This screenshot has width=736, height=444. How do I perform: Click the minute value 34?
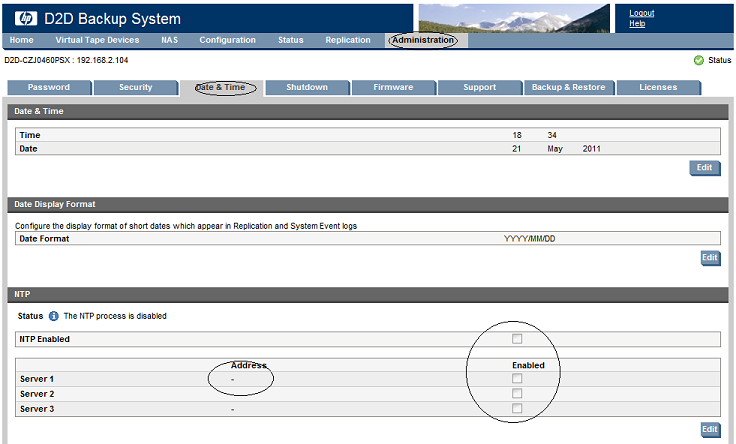[552, 135]
